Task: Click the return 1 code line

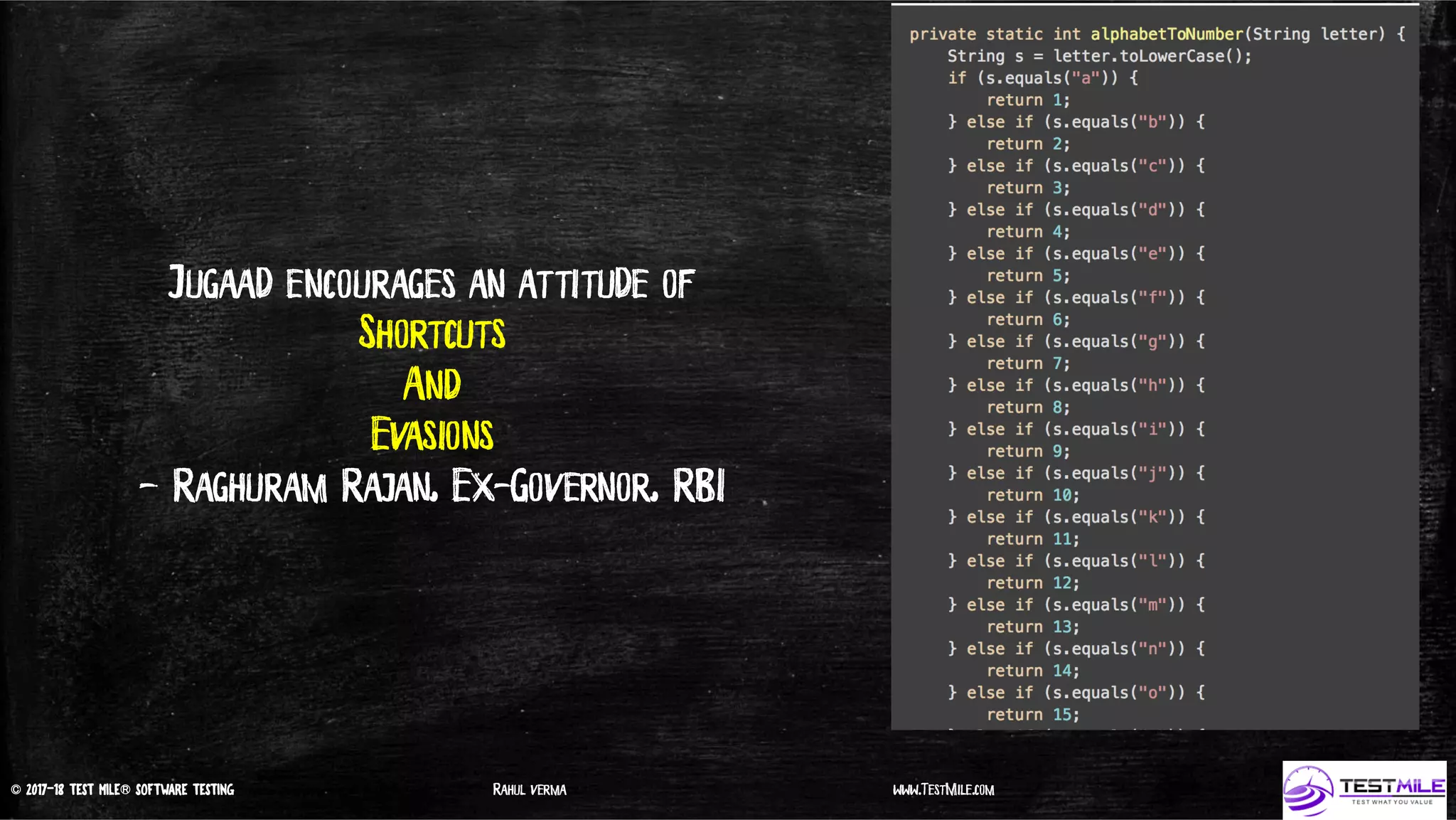Action: pos(1028,100)
